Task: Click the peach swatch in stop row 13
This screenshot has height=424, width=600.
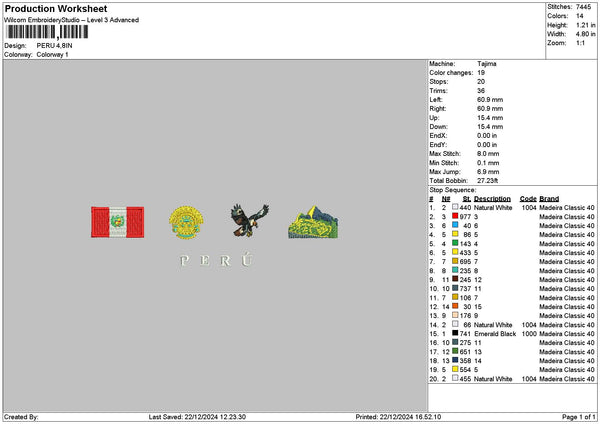Action: click(455, 315)
